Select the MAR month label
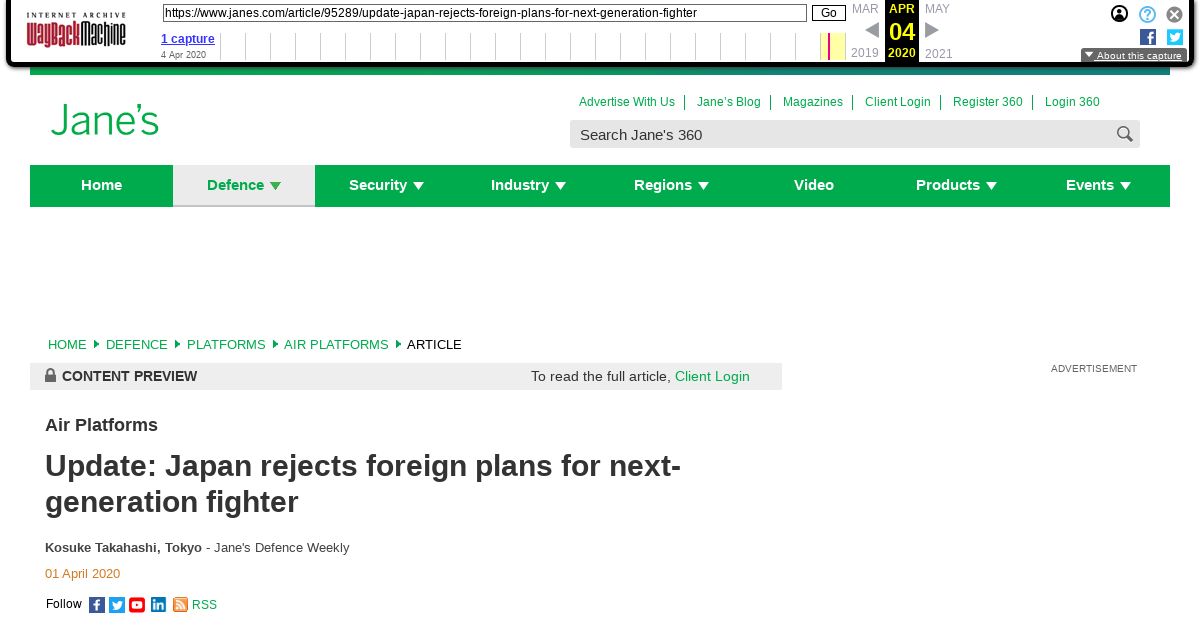1200x630 pixels. pos(865,9)
